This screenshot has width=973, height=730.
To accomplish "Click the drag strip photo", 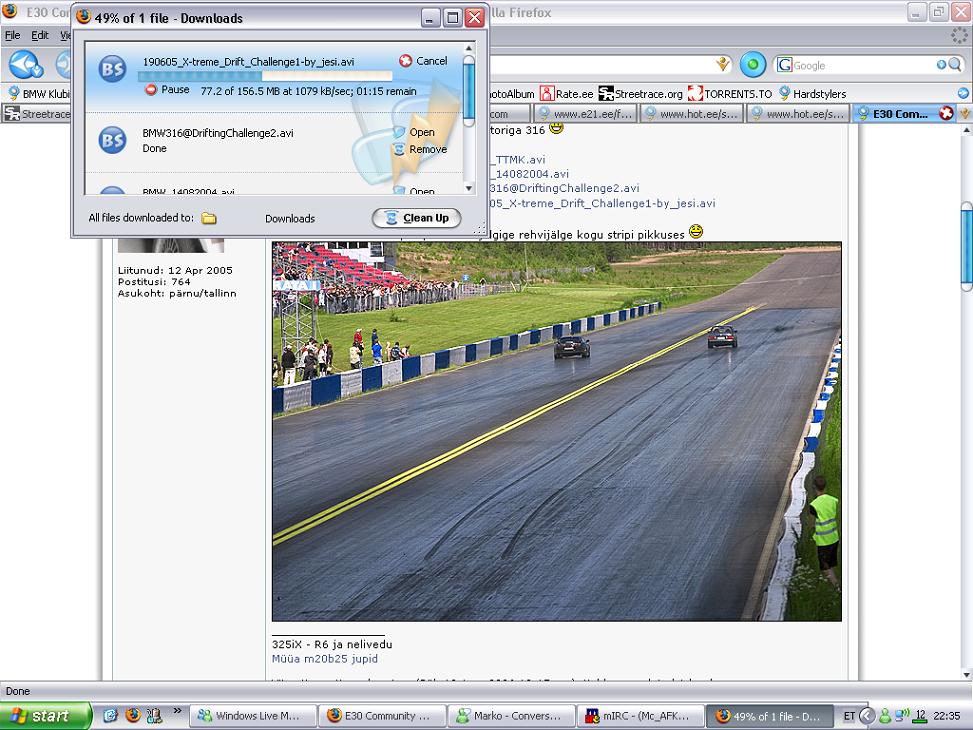I will (x=557, y=431).
